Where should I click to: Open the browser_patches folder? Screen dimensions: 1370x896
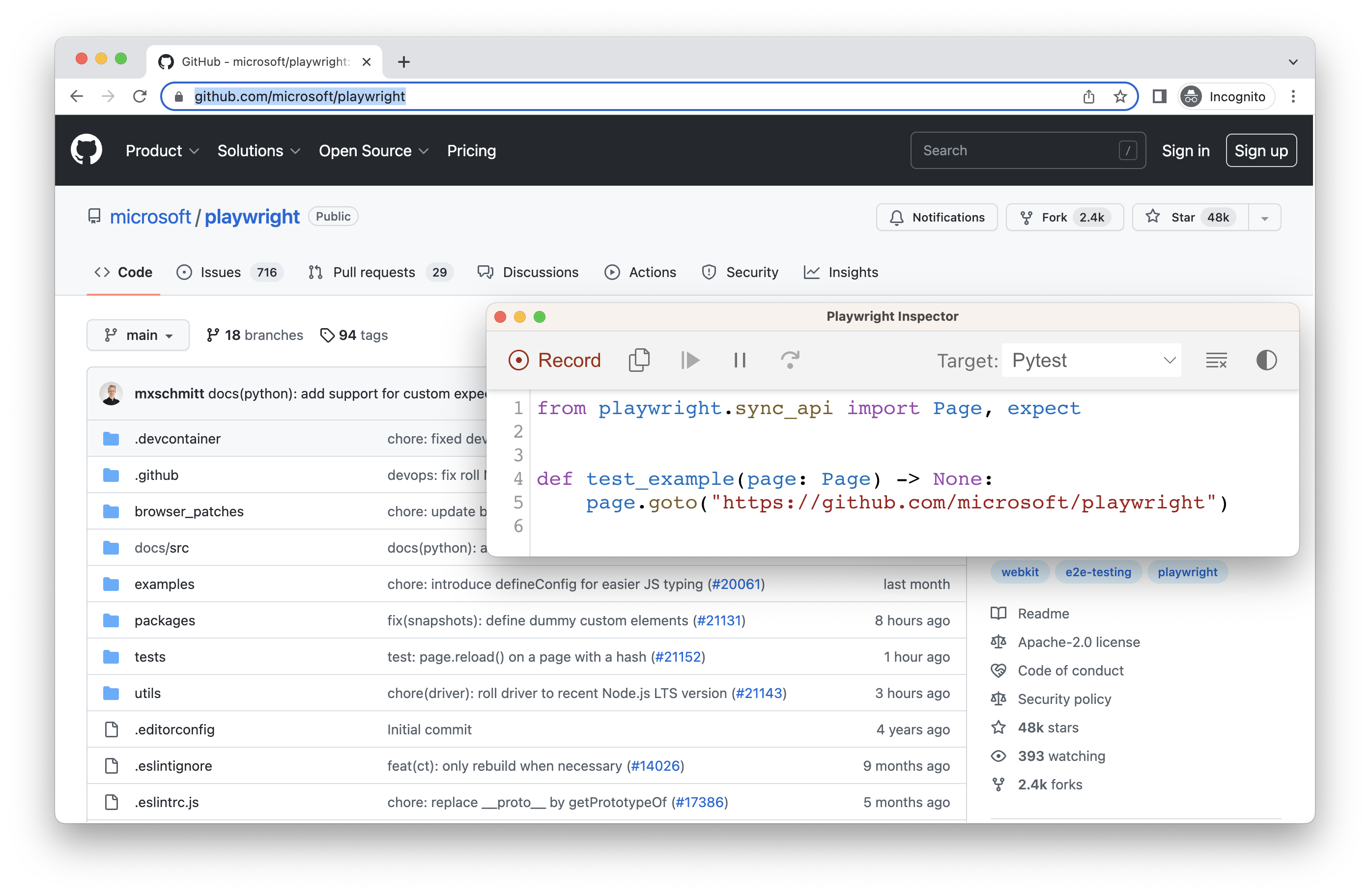point(189,511)
